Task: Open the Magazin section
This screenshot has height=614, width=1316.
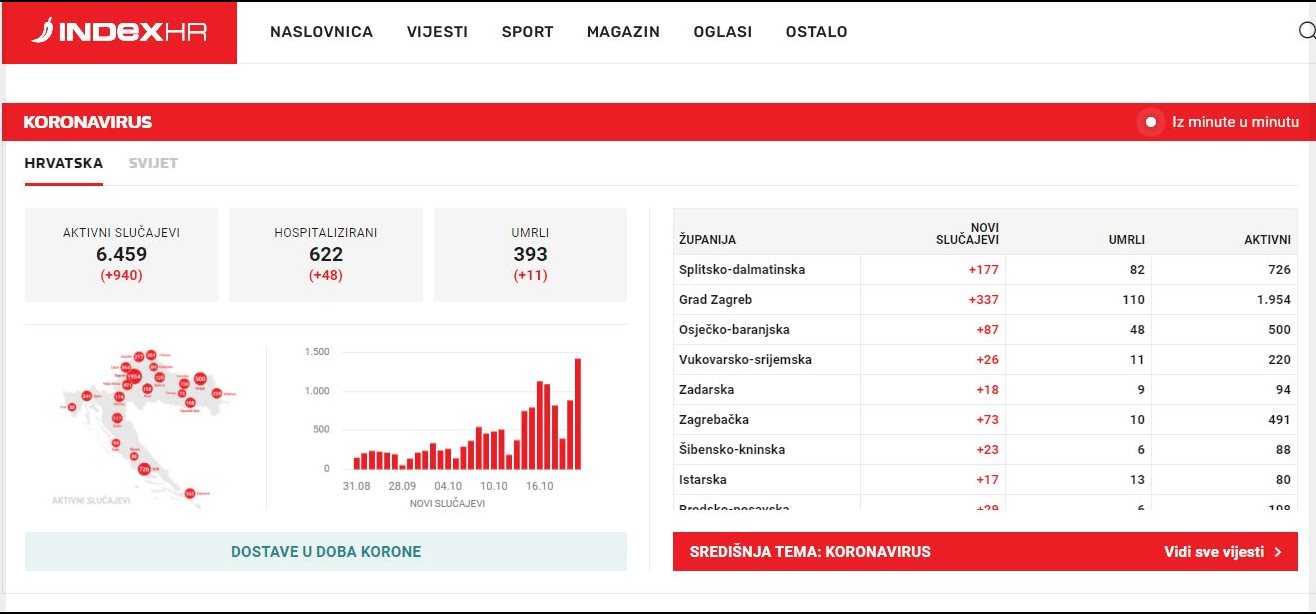Action: (623, 32)
